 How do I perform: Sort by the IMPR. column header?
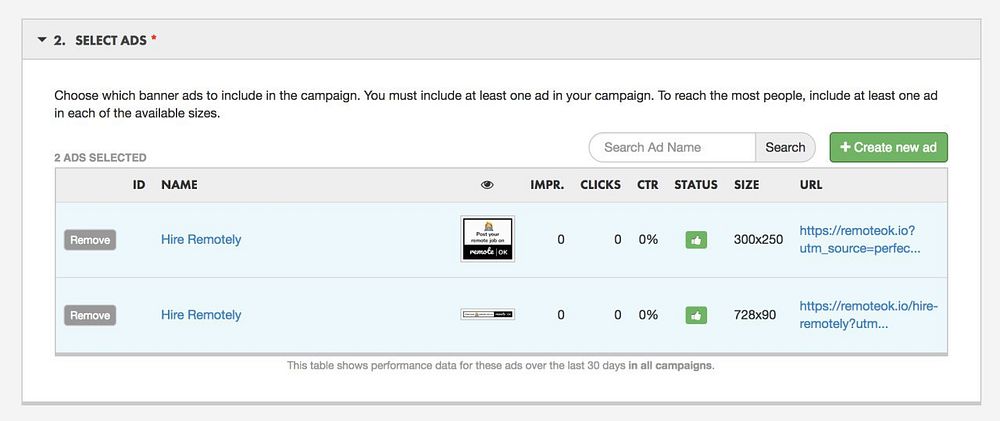[x=547, y=185]
